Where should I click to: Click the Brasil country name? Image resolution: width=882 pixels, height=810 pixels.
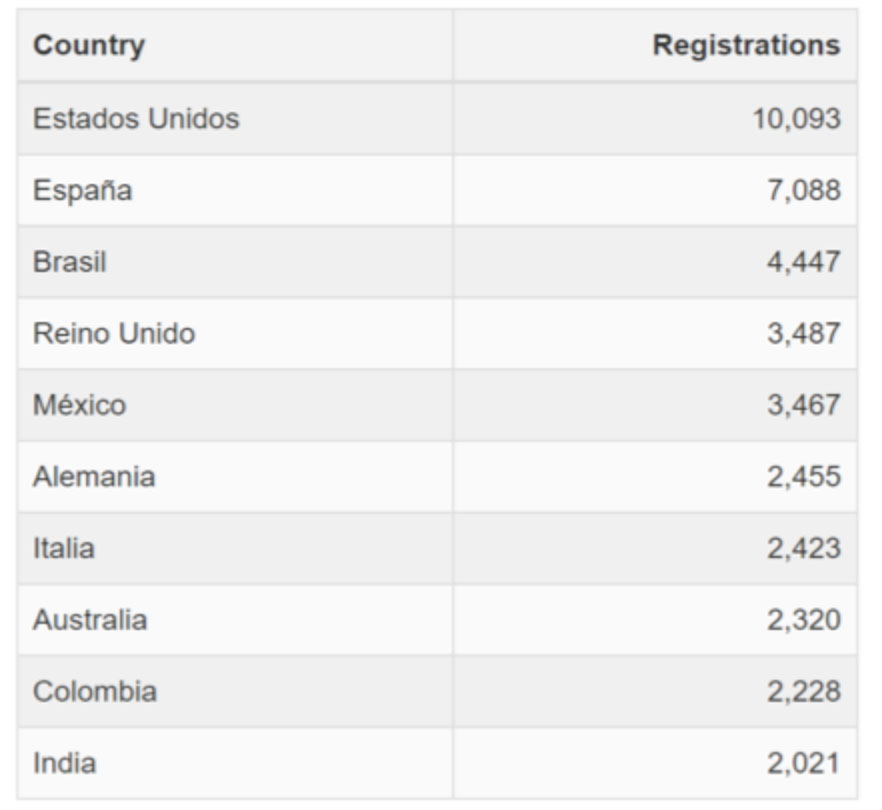[x=70, y=262]
